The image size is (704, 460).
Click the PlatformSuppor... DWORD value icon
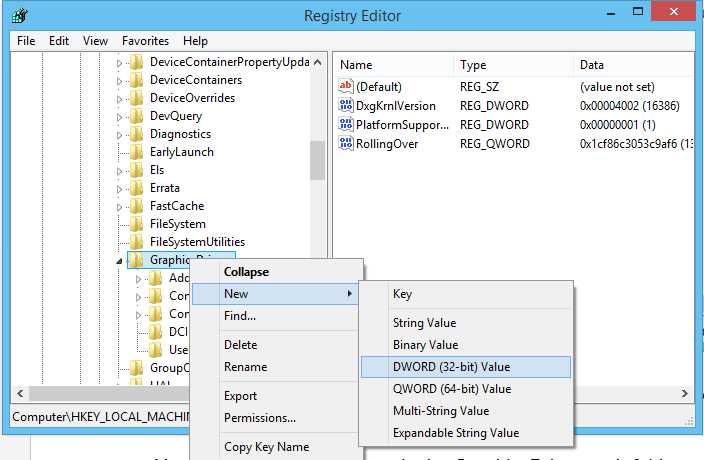coord(346,124)
